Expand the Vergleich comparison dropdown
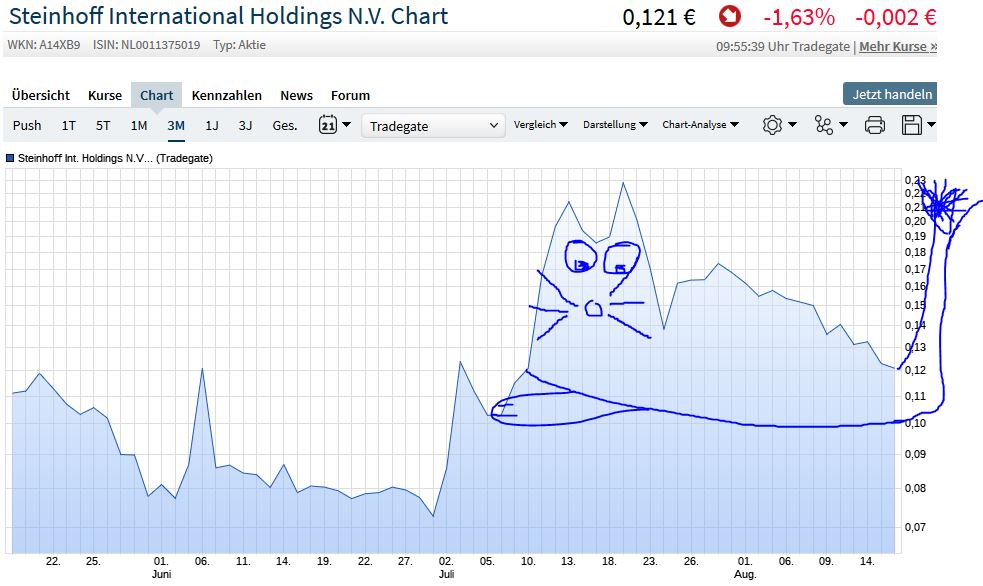 tap(540, 126)
